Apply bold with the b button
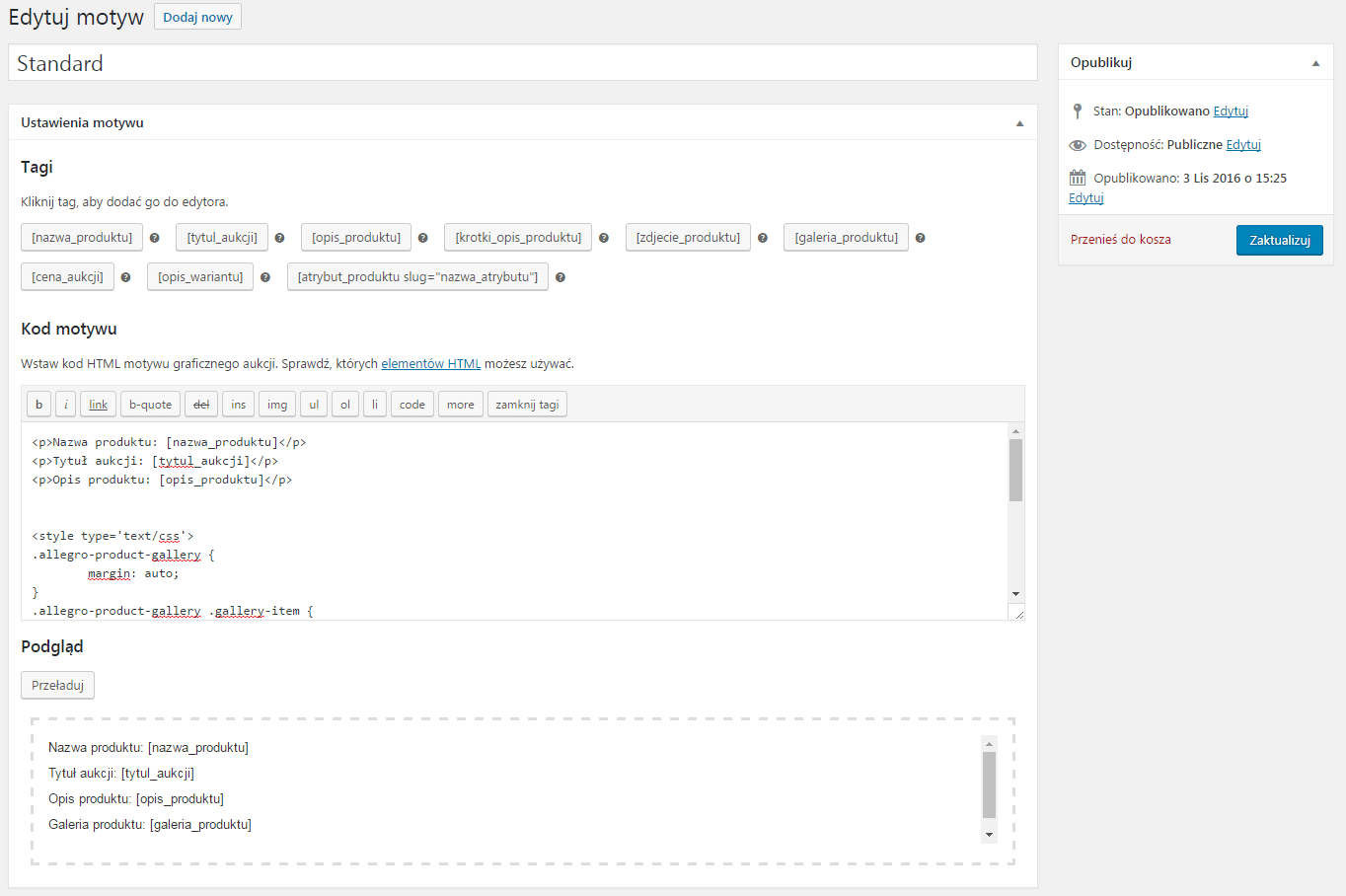This screenshot has width=1346, height=896. tap(38, 405)
